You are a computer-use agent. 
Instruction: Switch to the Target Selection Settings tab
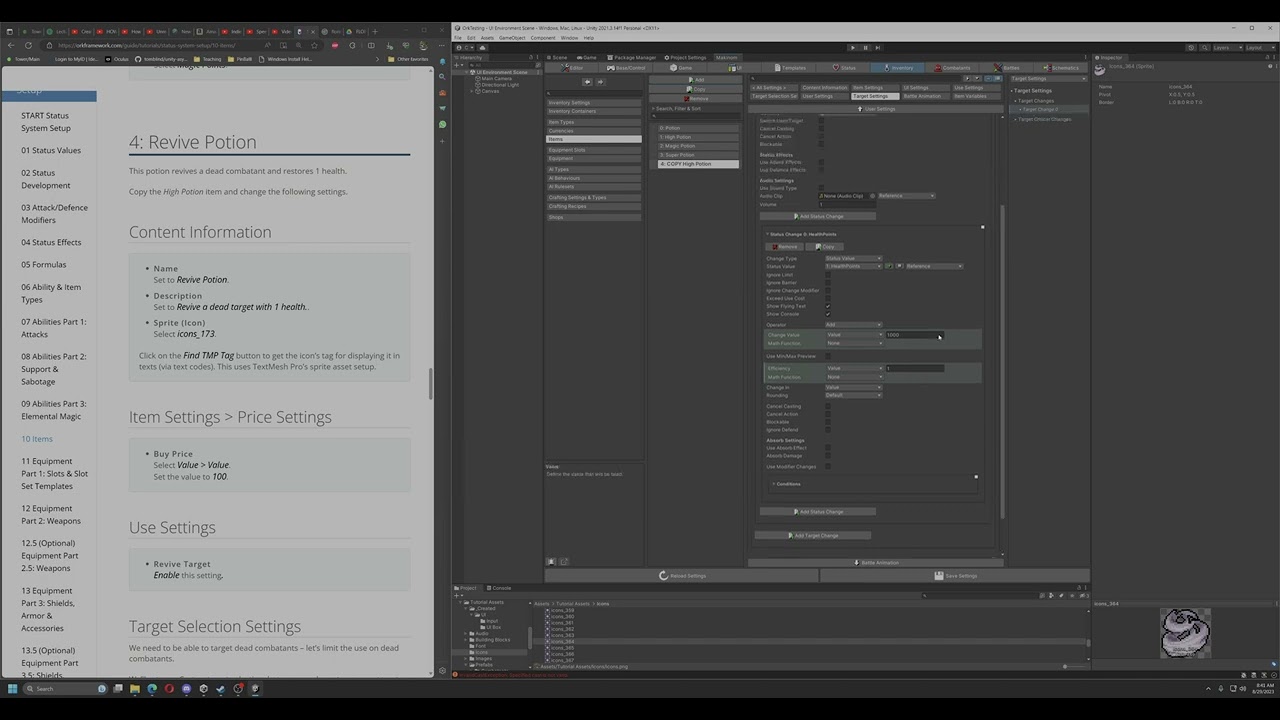click(775, 96)
